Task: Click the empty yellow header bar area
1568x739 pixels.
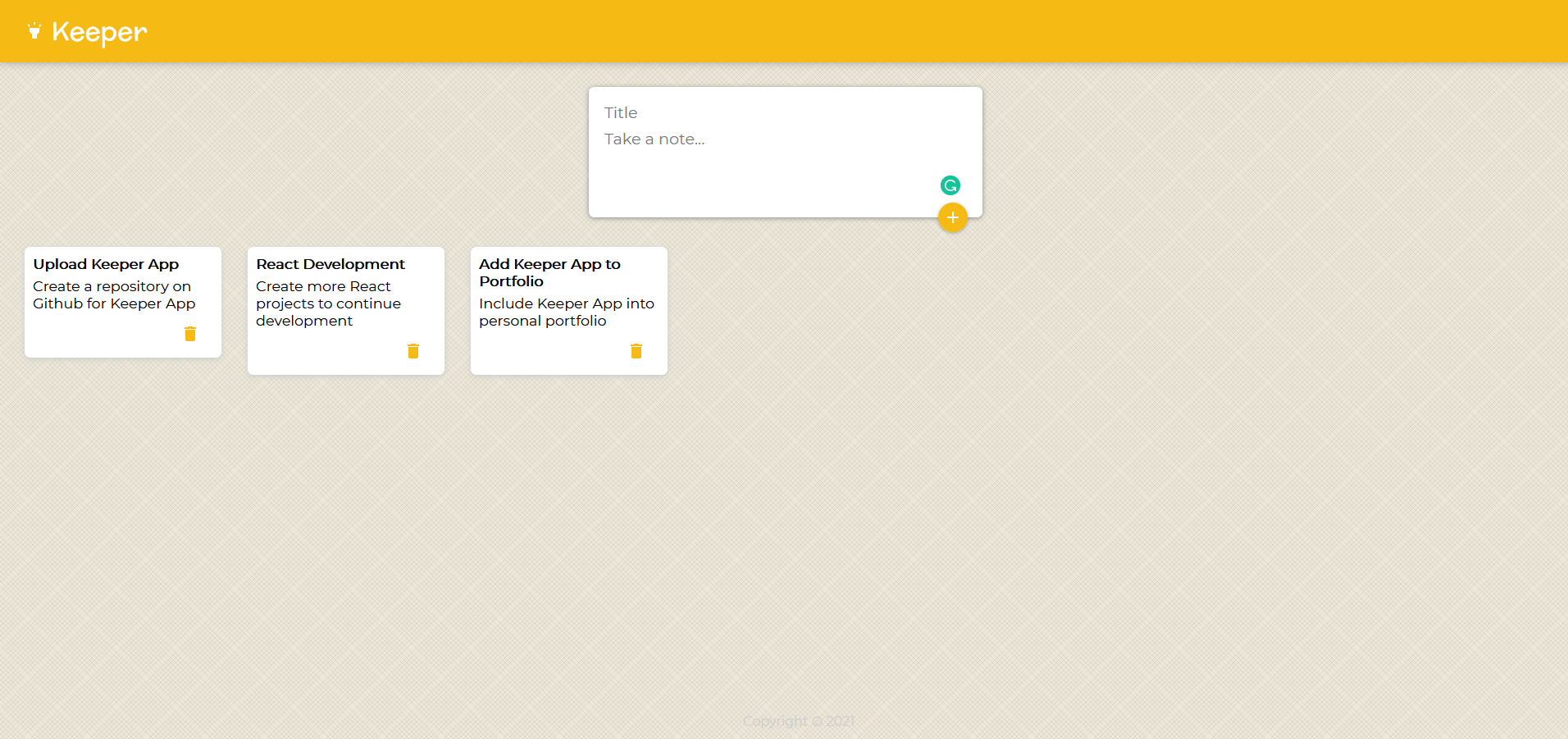Action: tap(820, 31)
